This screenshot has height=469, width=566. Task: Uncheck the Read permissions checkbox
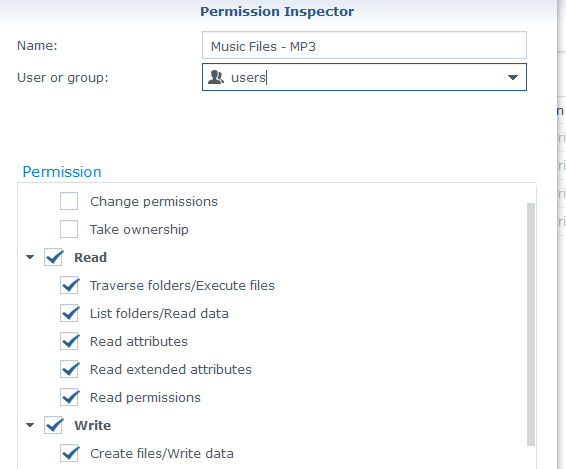pyautogui.click(x=69, y=397)
